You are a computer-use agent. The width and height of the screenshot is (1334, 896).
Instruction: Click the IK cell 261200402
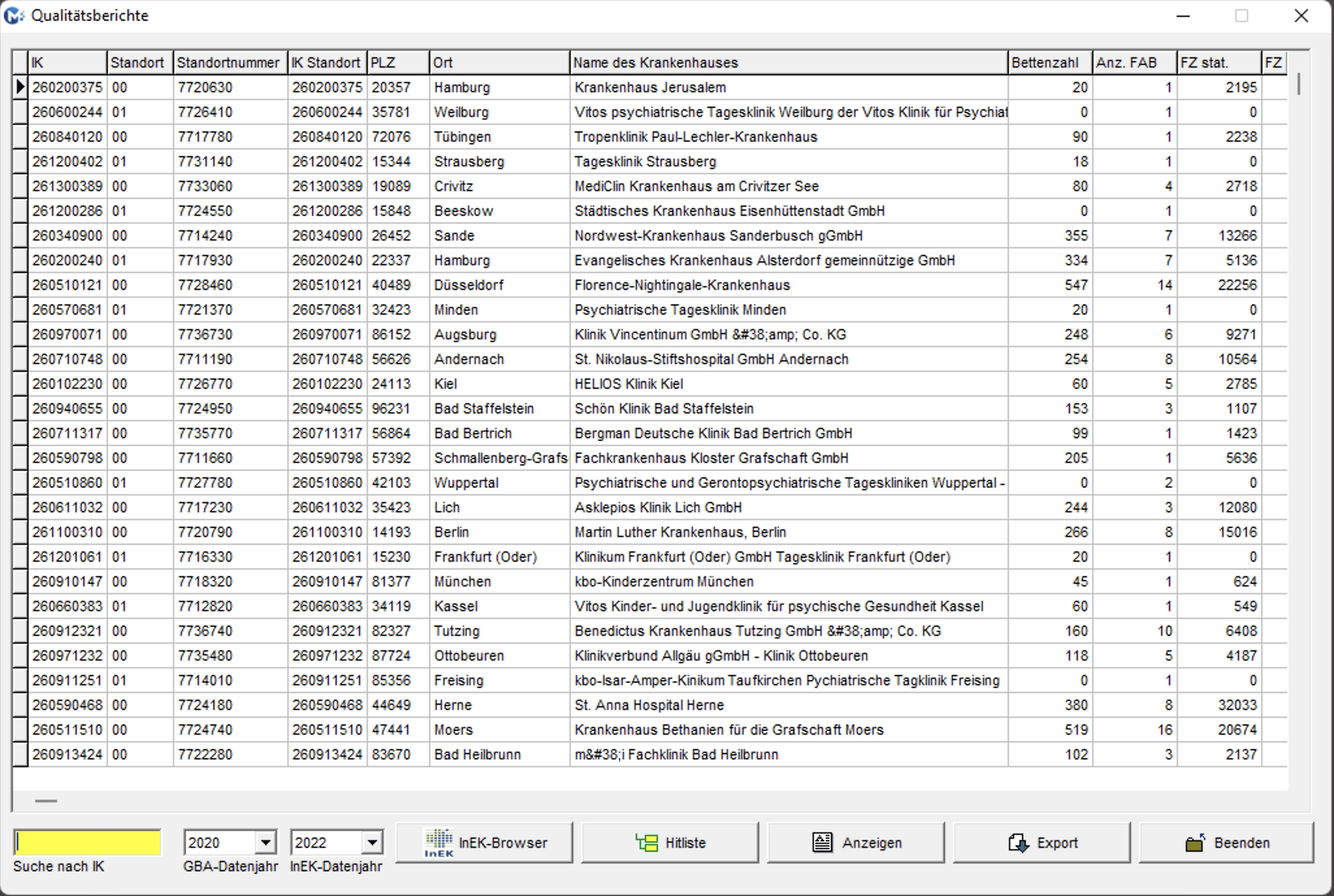68,161
